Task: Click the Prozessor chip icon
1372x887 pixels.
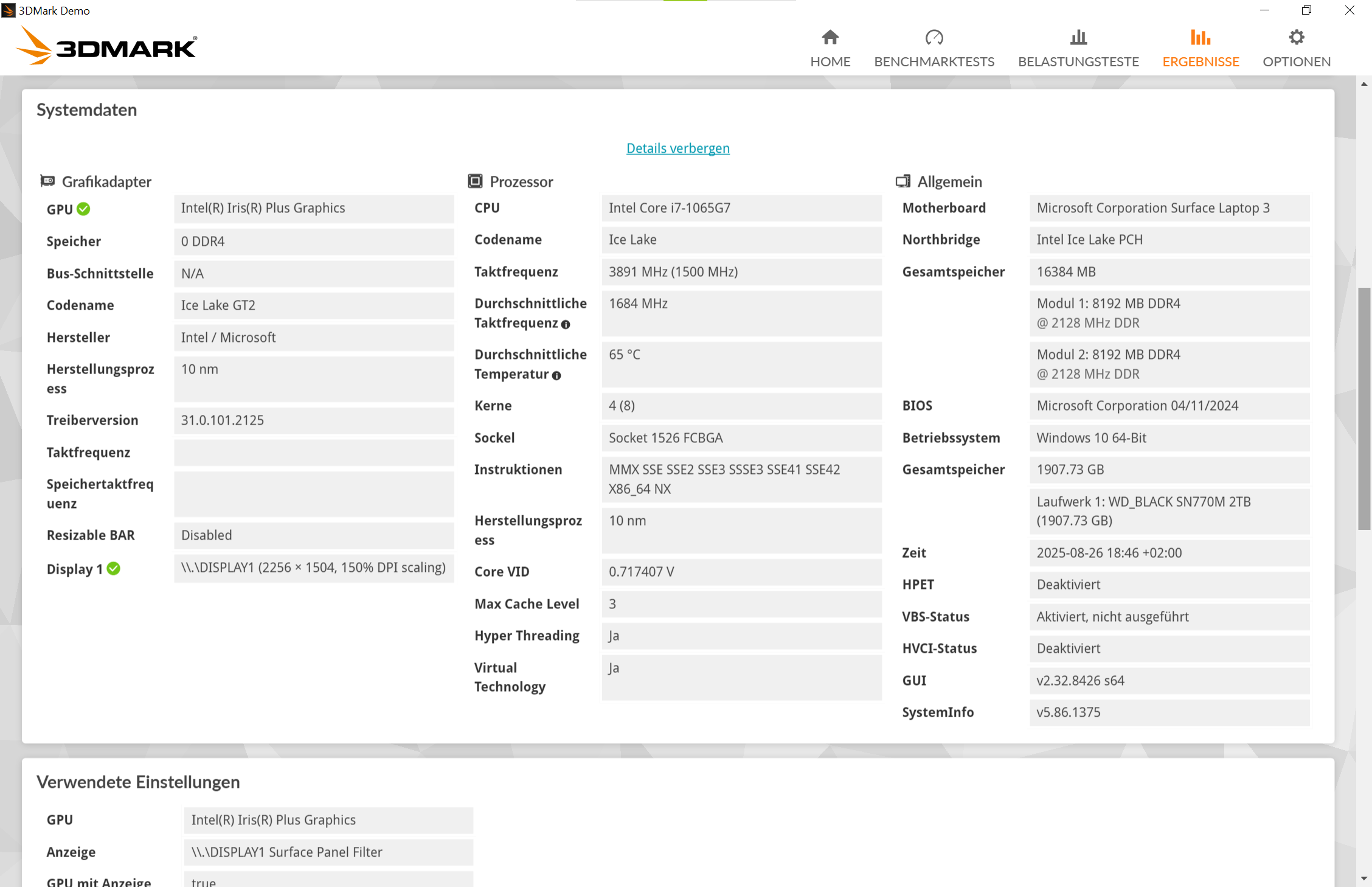Action: coord(475,181)
